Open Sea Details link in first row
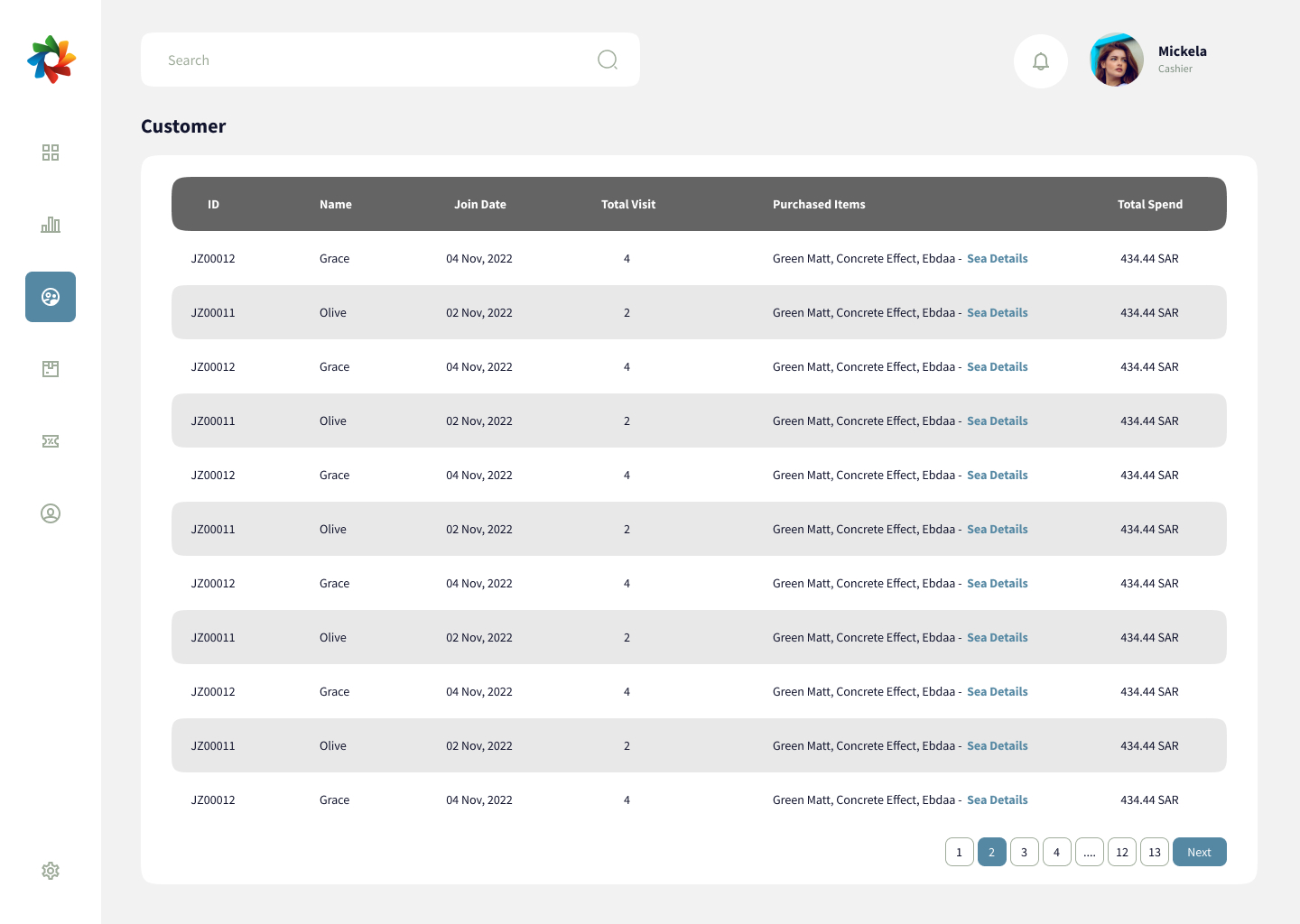This screenshot has width=1300, height=924. (997, 259)
